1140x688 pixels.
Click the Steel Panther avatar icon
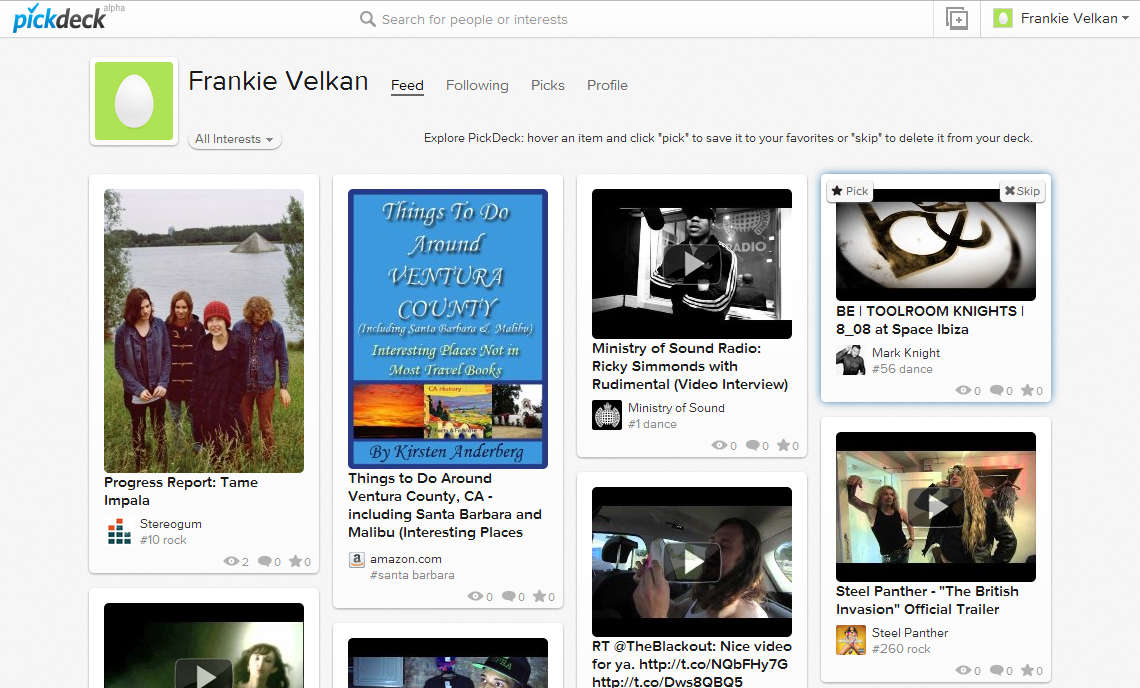point(851,641)
